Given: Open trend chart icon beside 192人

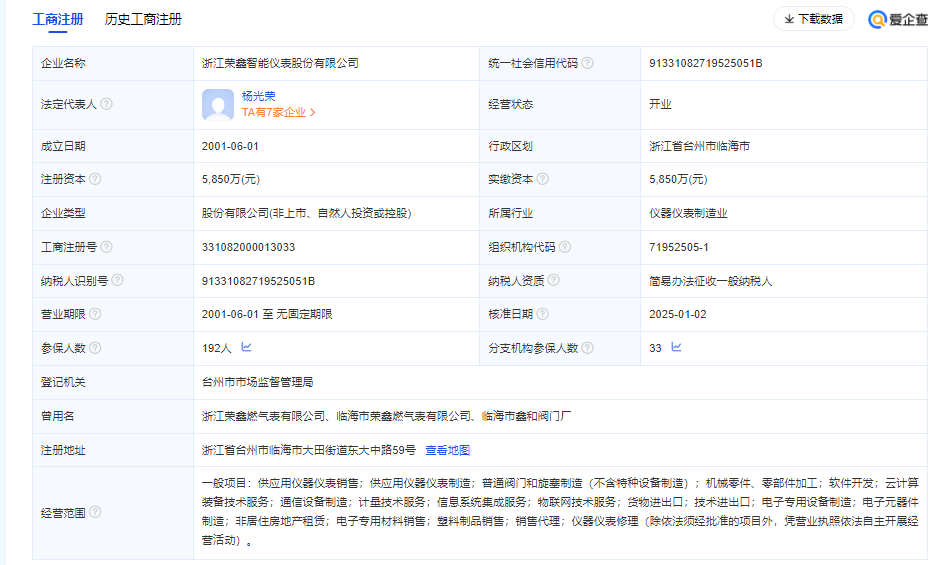Looking at the screenshot, I should click(x=246, y=347).
